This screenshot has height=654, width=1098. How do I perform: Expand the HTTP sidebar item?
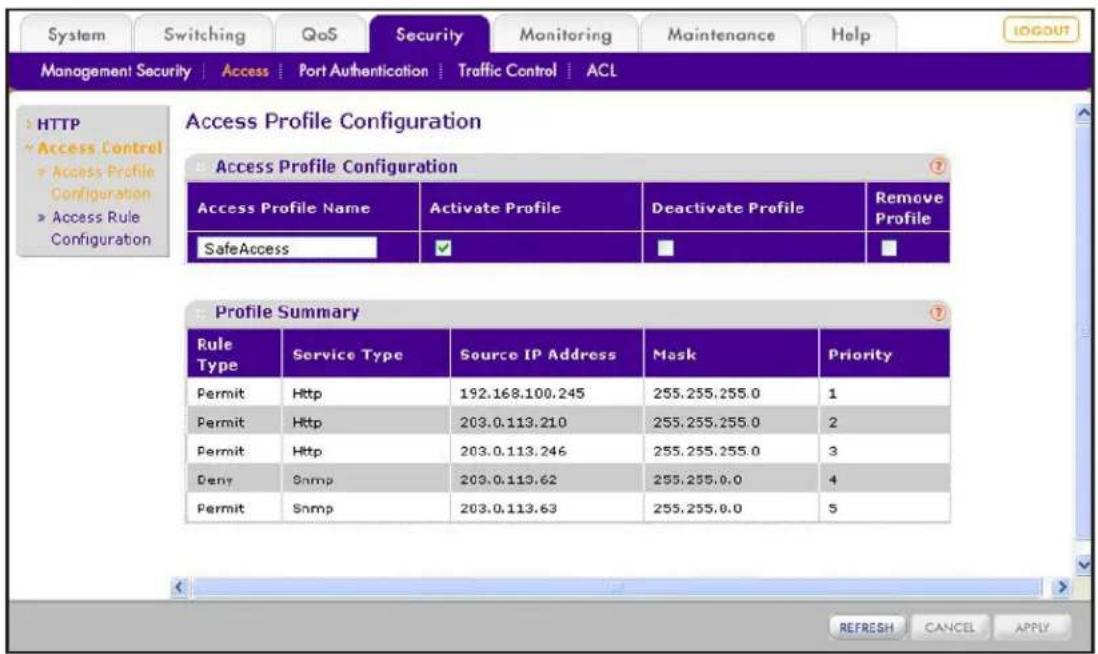(x=58, y=124)
